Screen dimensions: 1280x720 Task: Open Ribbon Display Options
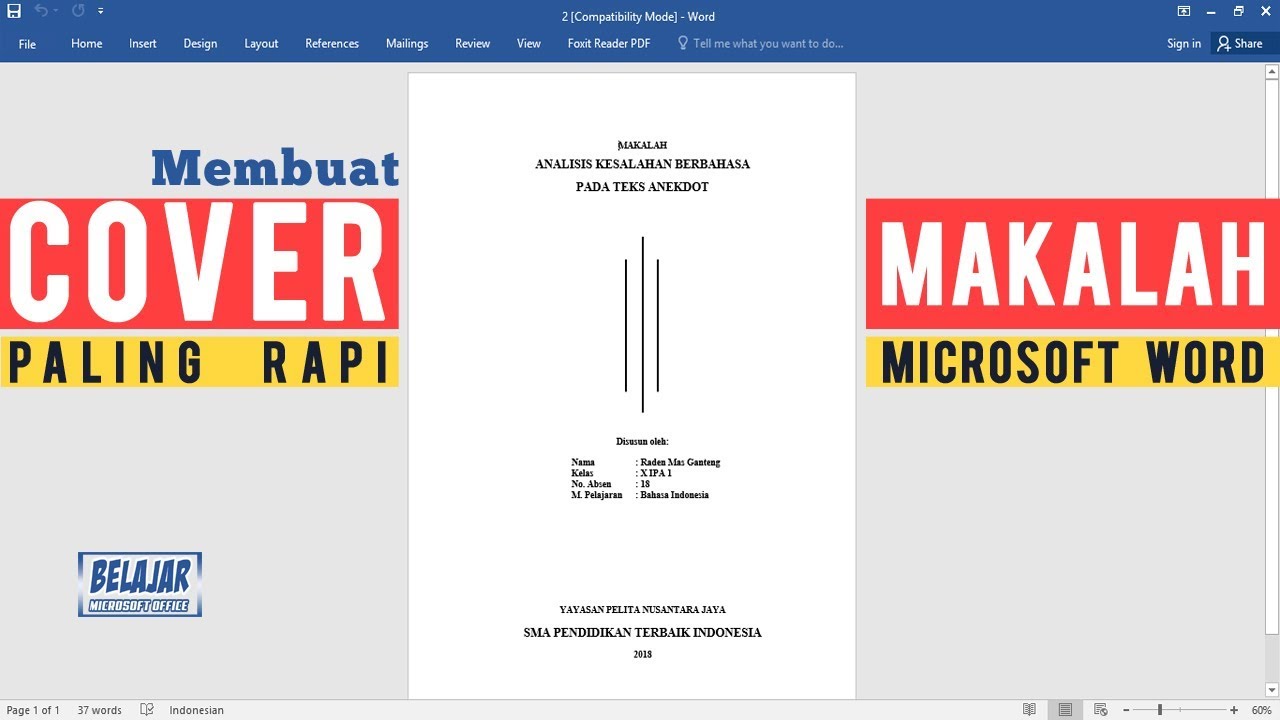pyautogui.click(x=1184, y=11)
